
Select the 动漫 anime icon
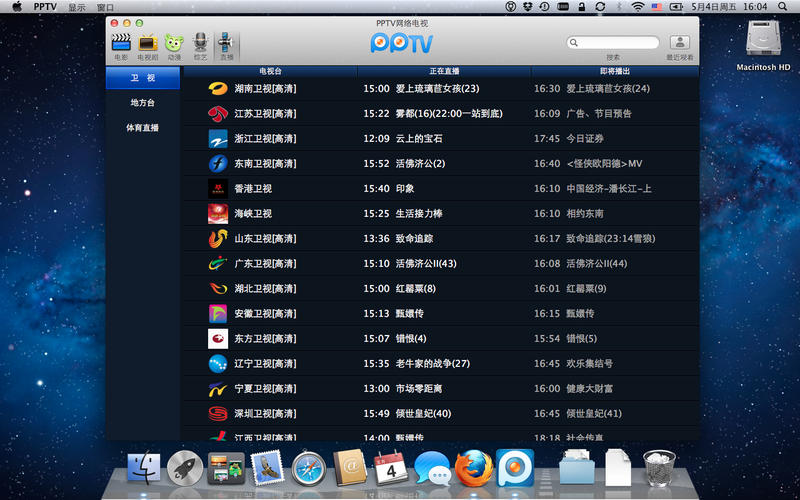click(174, 43)
